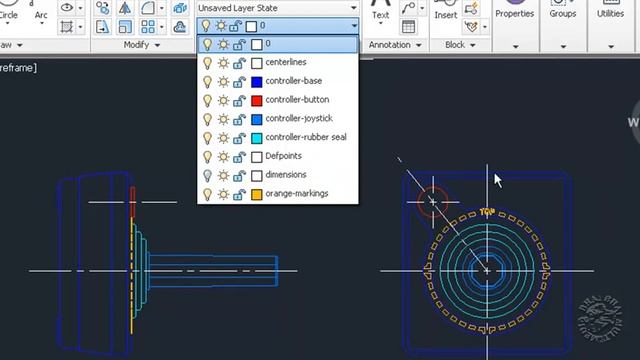
Task: Collapse the current layer dropdown arrow
Action: click(x=354, y=26)
